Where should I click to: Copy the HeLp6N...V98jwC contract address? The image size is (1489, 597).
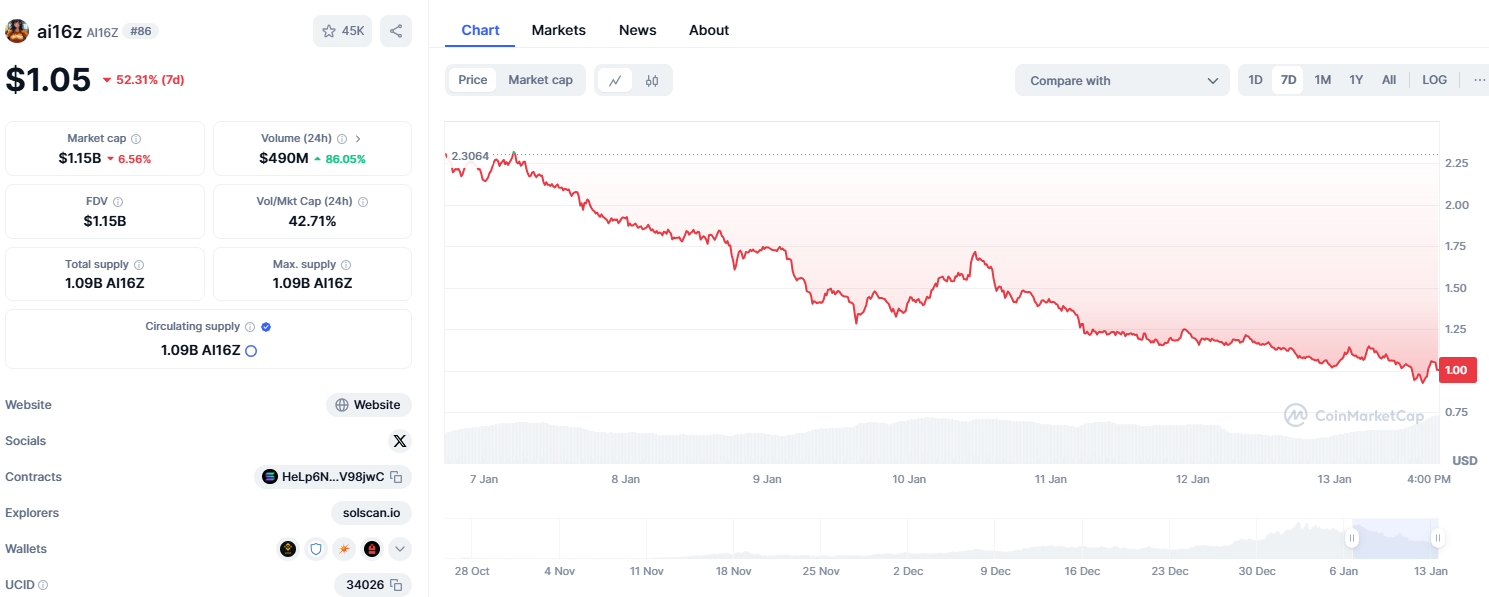(396, 477)
